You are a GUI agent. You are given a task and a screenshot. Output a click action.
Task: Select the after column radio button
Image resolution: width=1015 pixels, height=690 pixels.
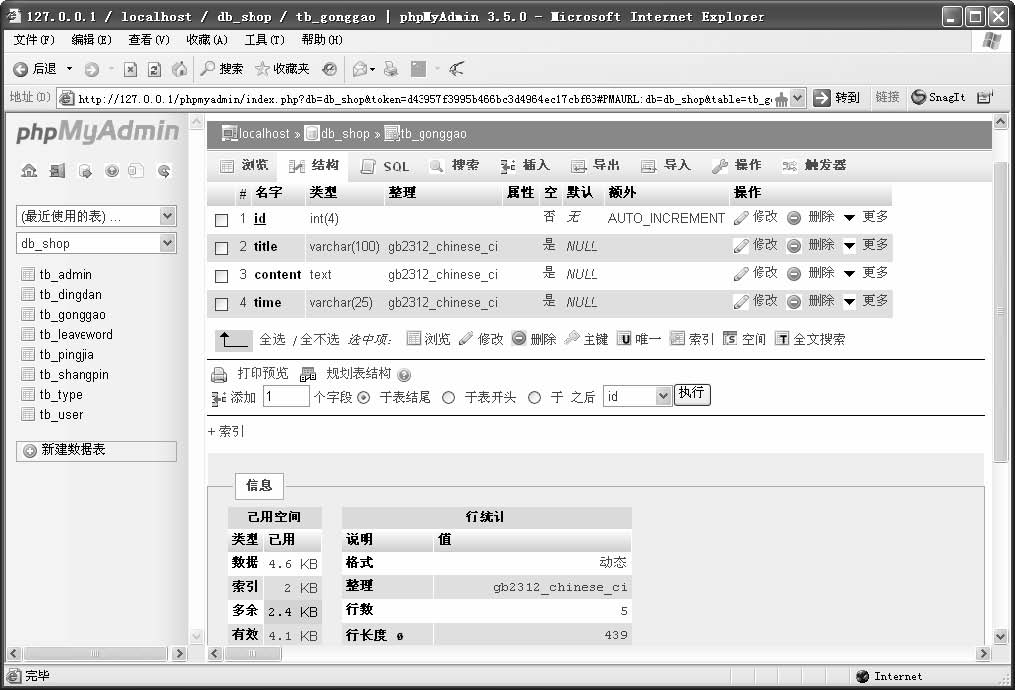point(534,397)
